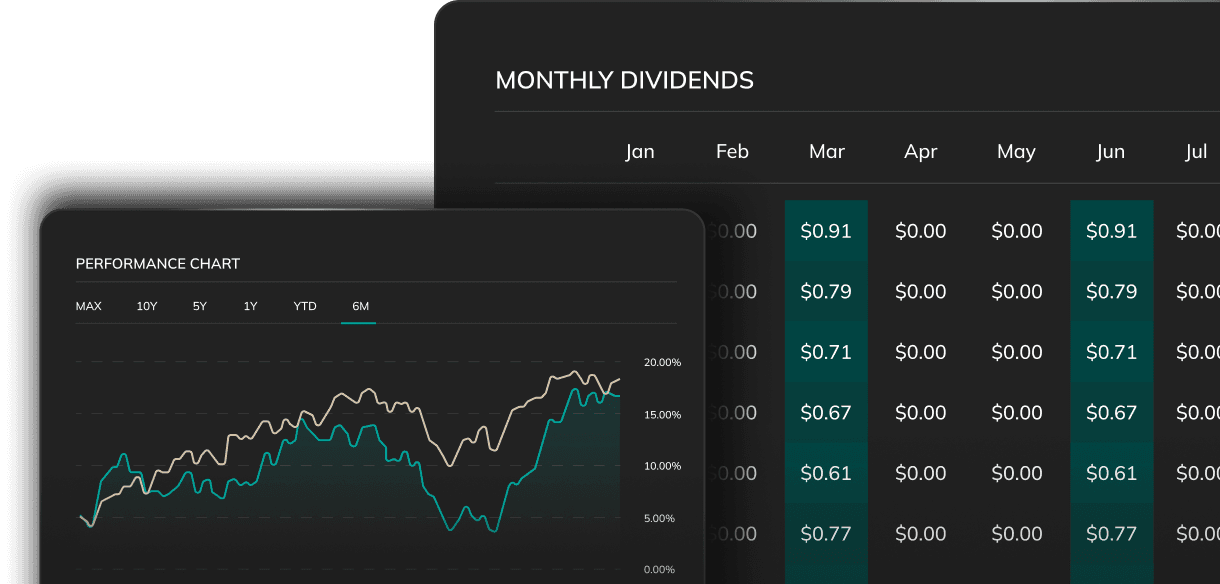Image resolution: width=1220 pixels, height=584 pixels.
Task: Click the Monthly Dividends heading
Action: point(625,81)
